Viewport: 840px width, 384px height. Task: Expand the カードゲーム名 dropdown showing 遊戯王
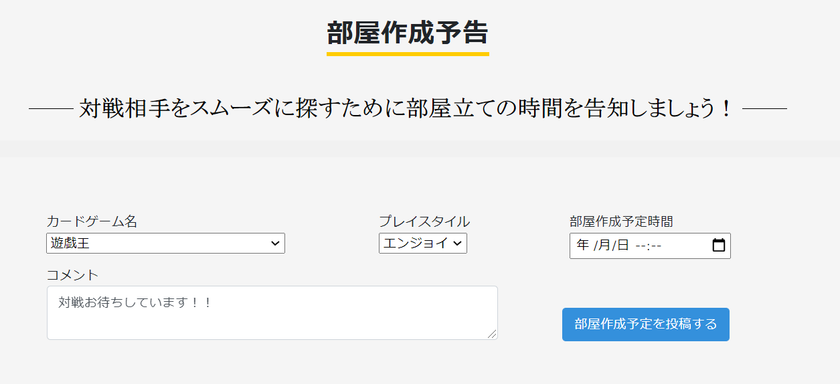(166, 243)
